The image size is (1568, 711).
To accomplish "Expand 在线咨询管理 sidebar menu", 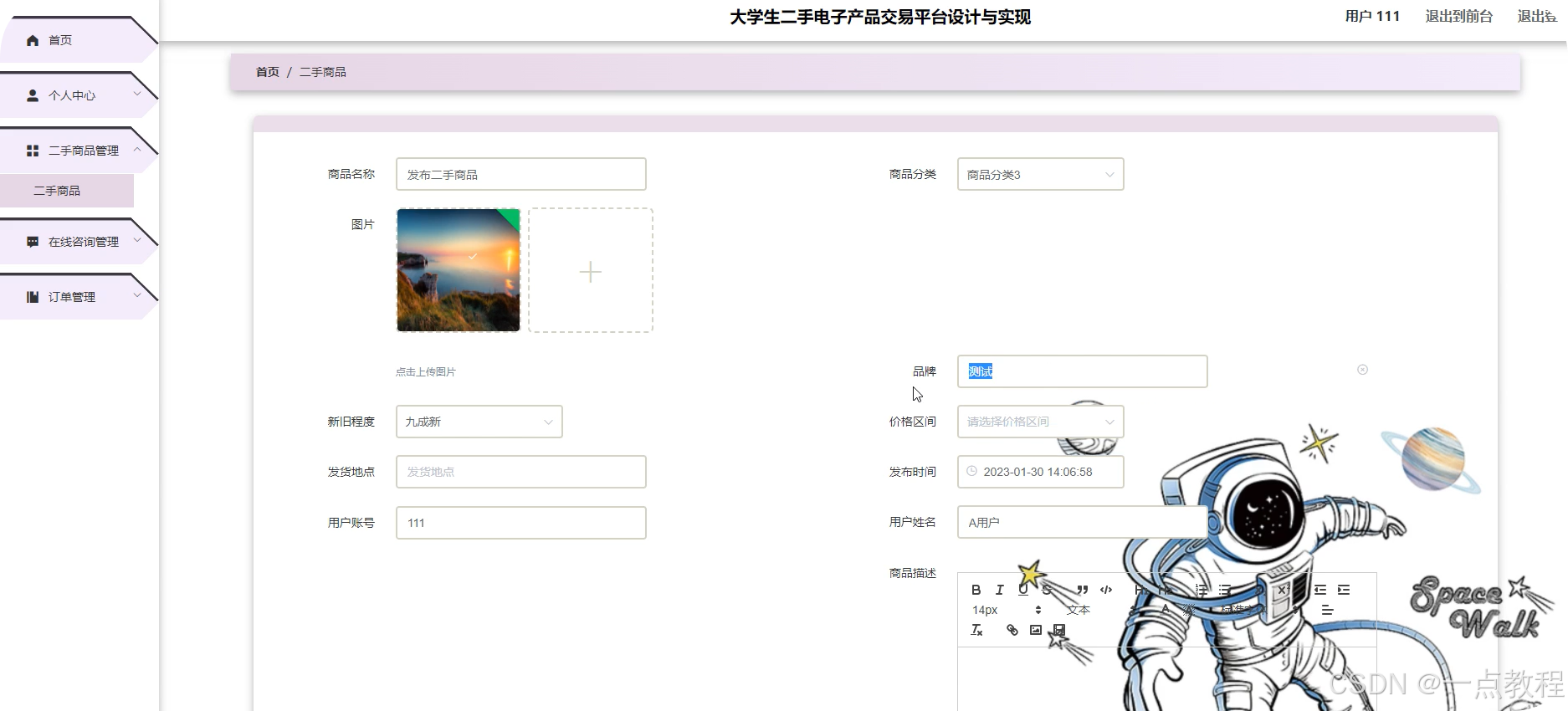I will click(79, 242).
